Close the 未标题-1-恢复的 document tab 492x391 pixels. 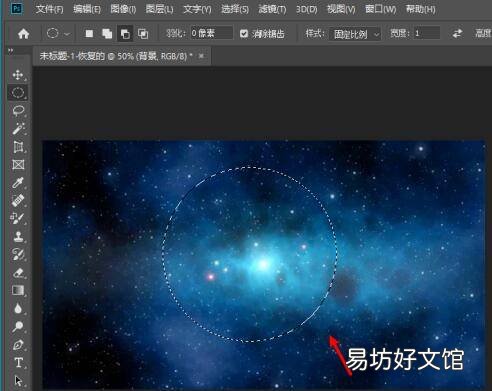201,56
